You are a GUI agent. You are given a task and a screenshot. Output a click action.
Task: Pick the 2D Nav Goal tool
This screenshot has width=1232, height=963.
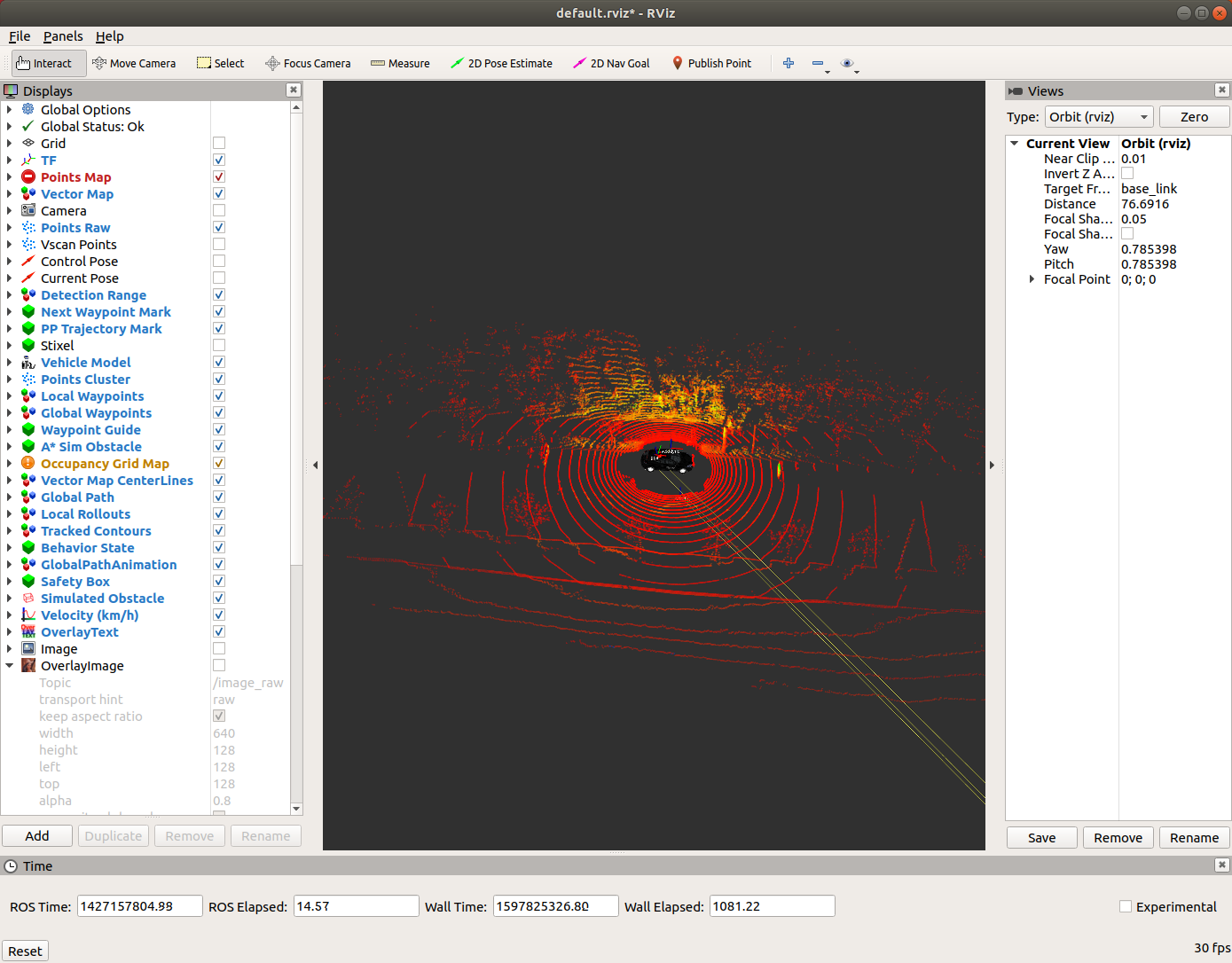click(x=611, y=63)
